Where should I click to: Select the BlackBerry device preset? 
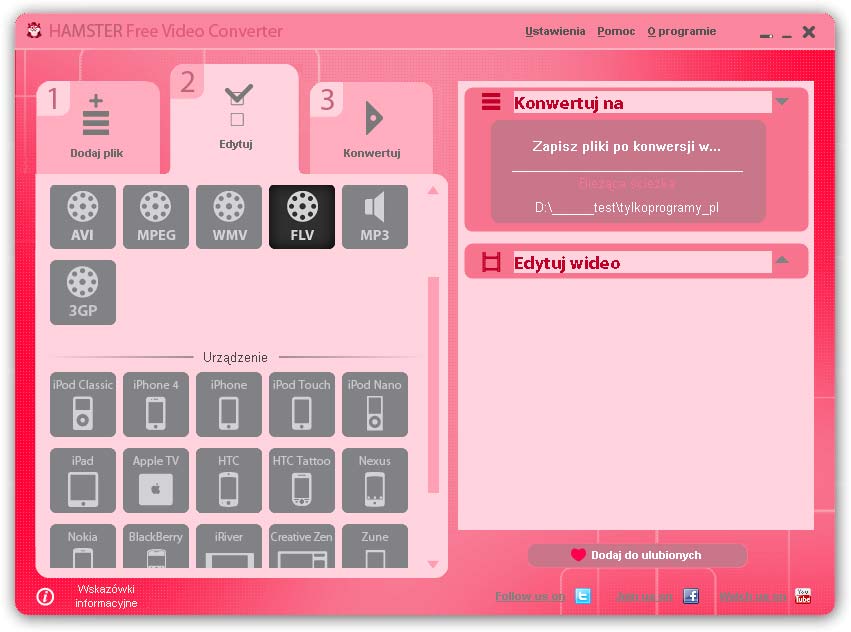pyautogui.click(x=156, y=546)
